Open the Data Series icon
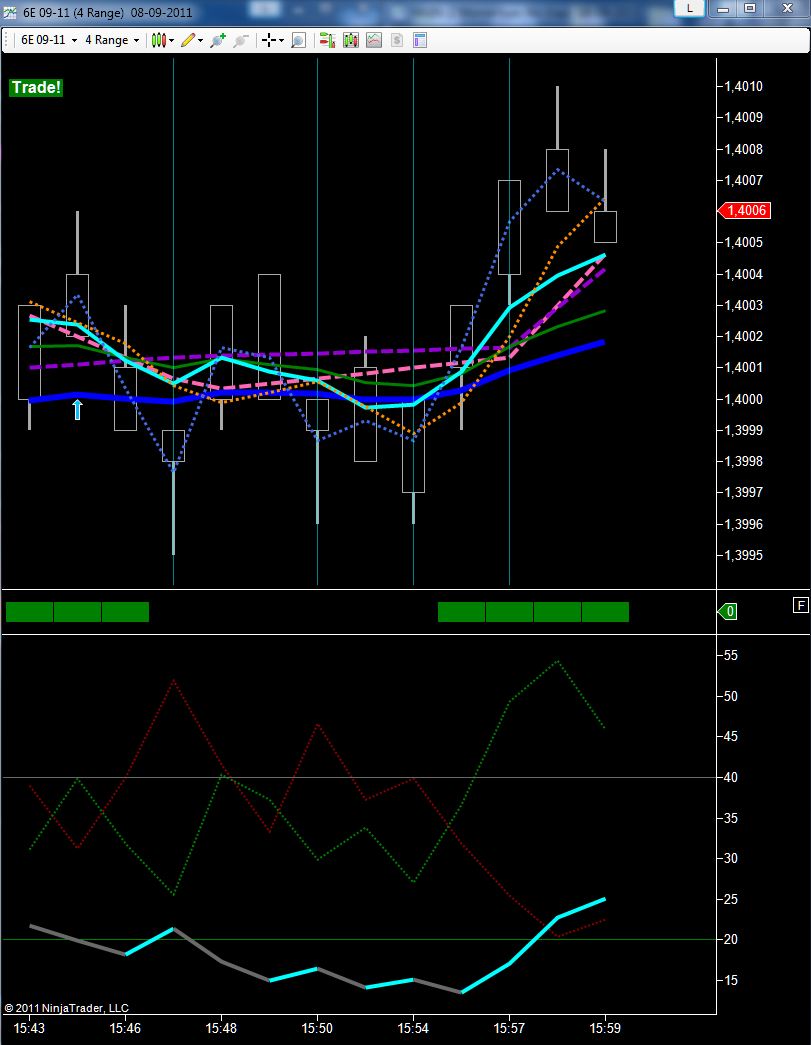 coord(351,41)
